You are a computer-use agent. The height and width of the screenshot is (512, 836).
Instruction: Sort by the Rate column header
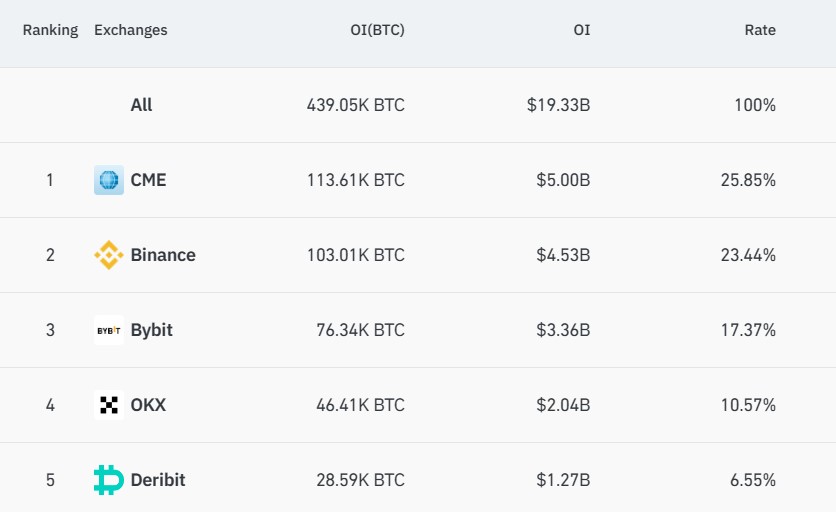coord(760,30)
